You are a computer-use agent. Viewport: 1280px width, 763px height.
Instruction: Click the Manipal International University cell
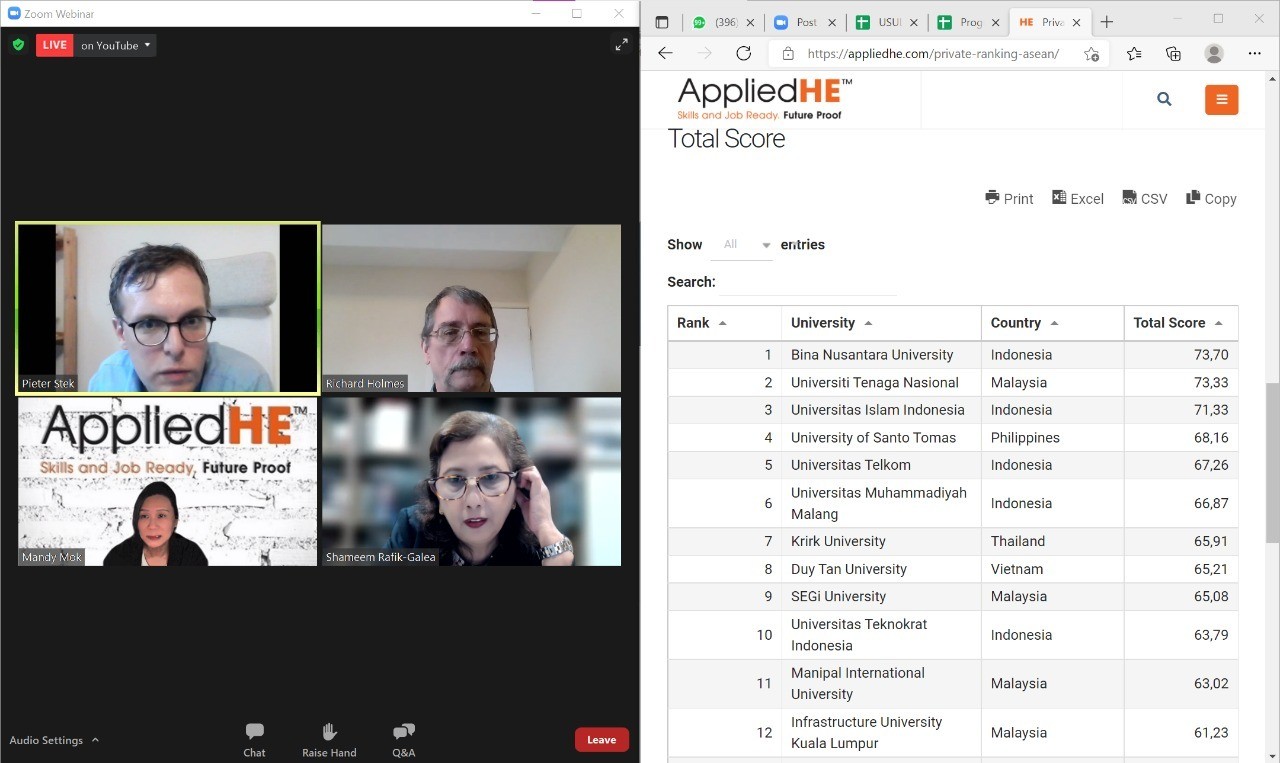pos(881,684)
